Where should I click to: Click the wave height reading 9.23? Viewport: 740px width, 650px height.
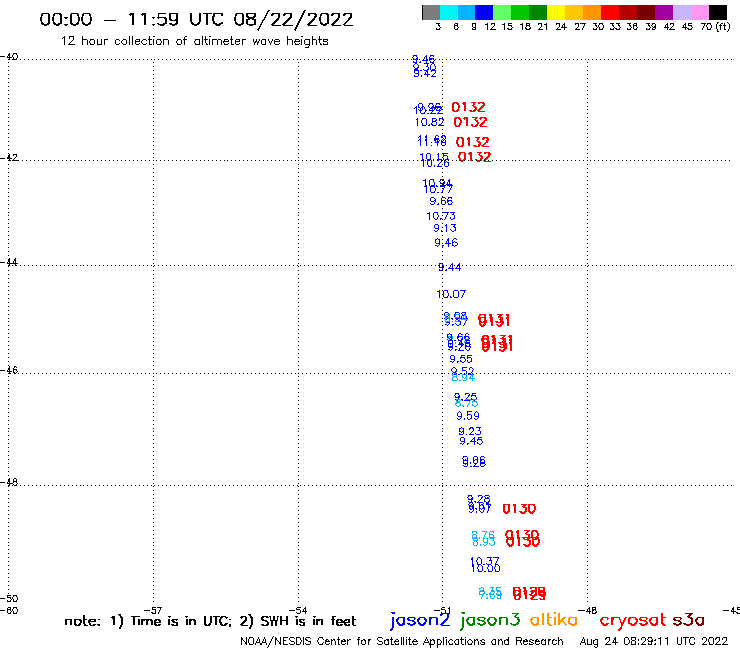470,431
